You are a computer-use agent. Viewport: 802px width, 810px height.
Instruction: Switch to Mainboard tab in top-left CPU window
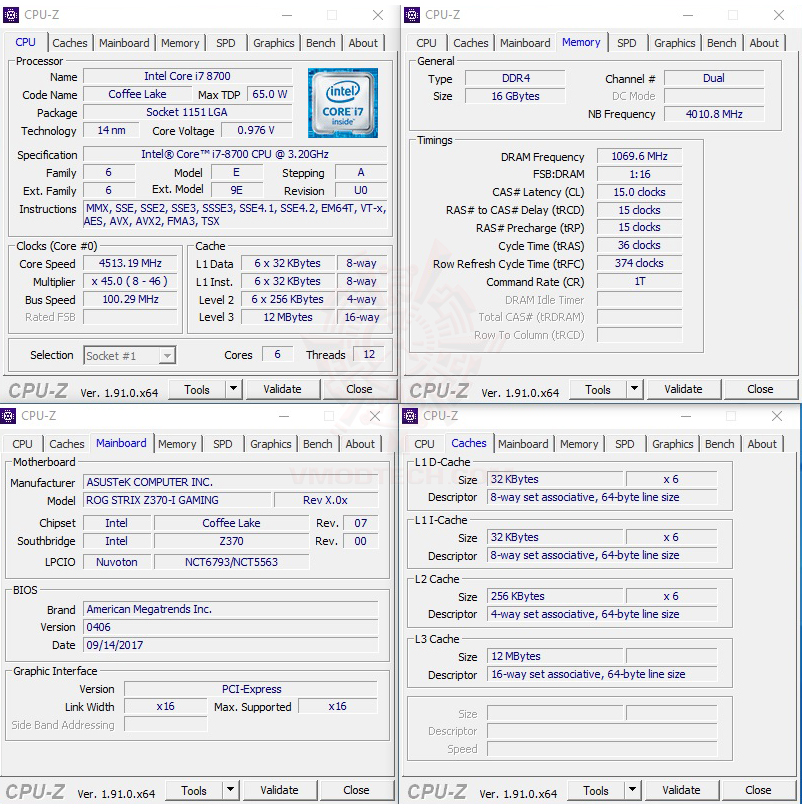coord(124,43)
